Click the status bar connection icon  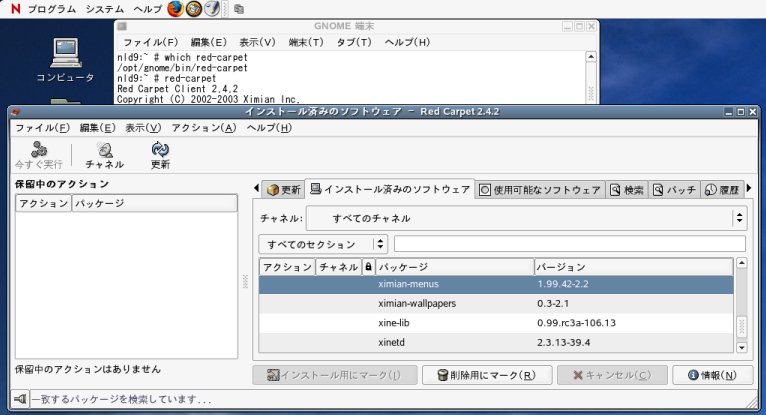point(20,399)
